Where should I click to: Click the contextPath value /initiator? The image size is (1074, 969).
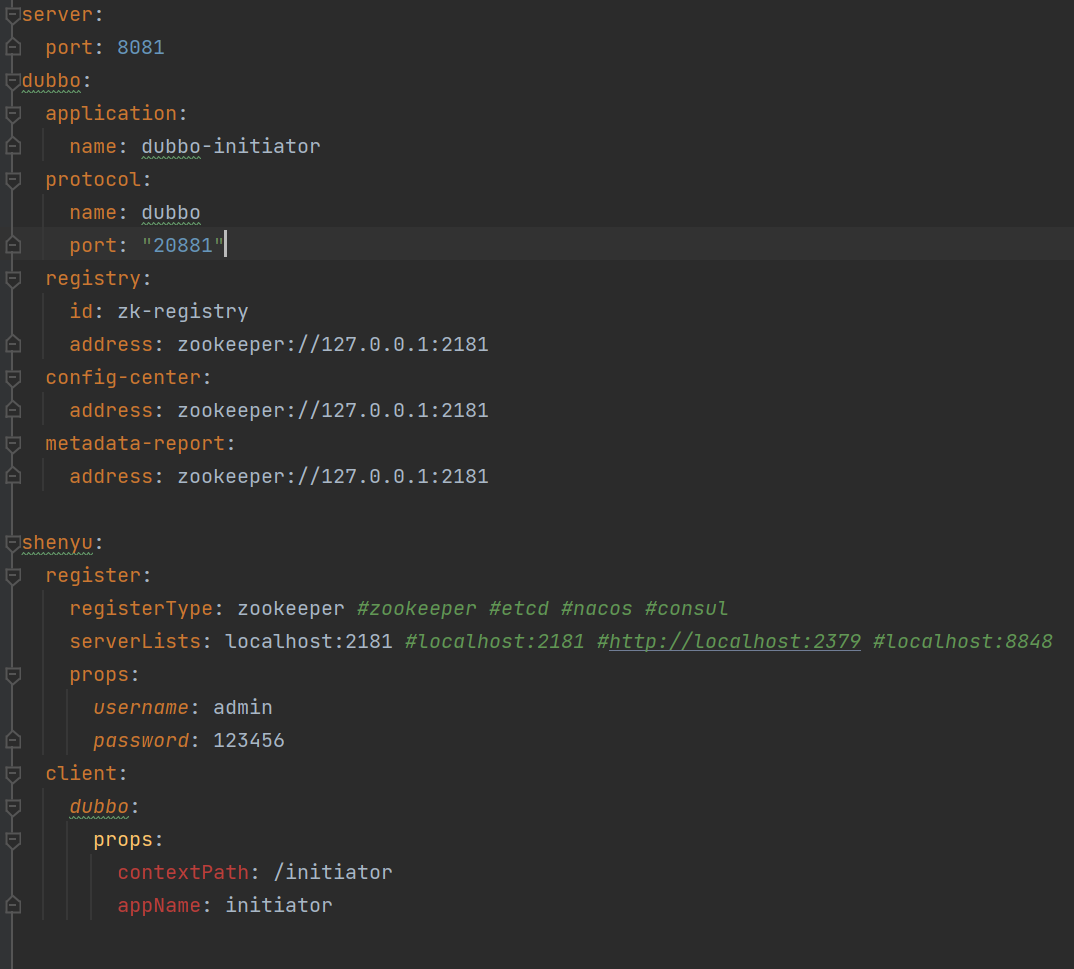(332, 872)
